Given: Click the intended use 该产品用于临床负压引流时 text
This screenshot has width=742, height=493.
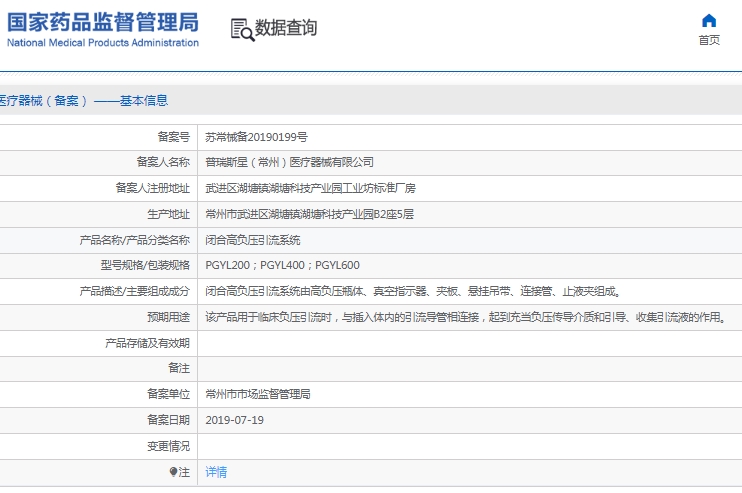Looking at the screenshot, I should click(x=466, y=317).
